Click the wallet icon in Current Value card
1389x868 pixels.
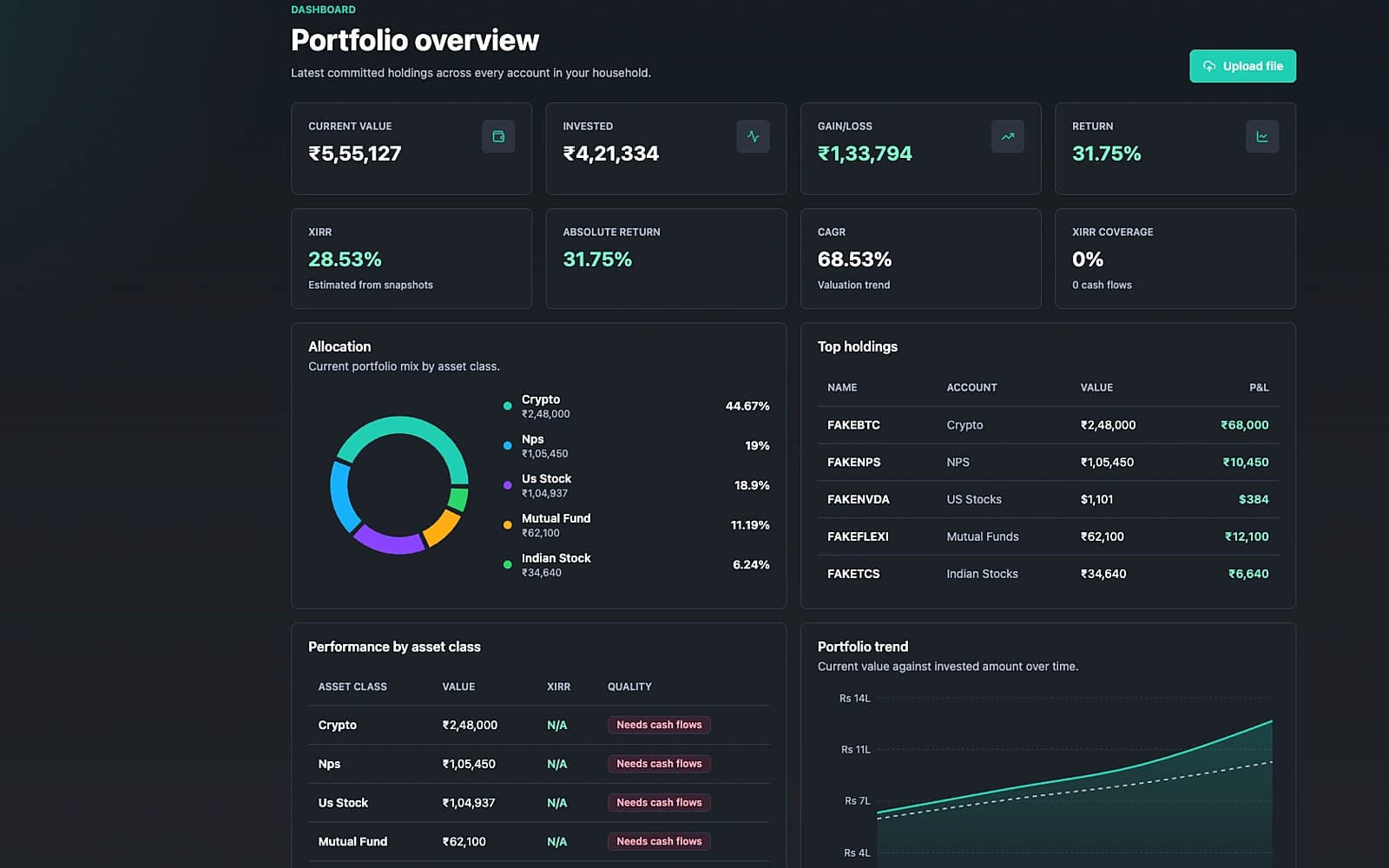[x=498, y=136]
